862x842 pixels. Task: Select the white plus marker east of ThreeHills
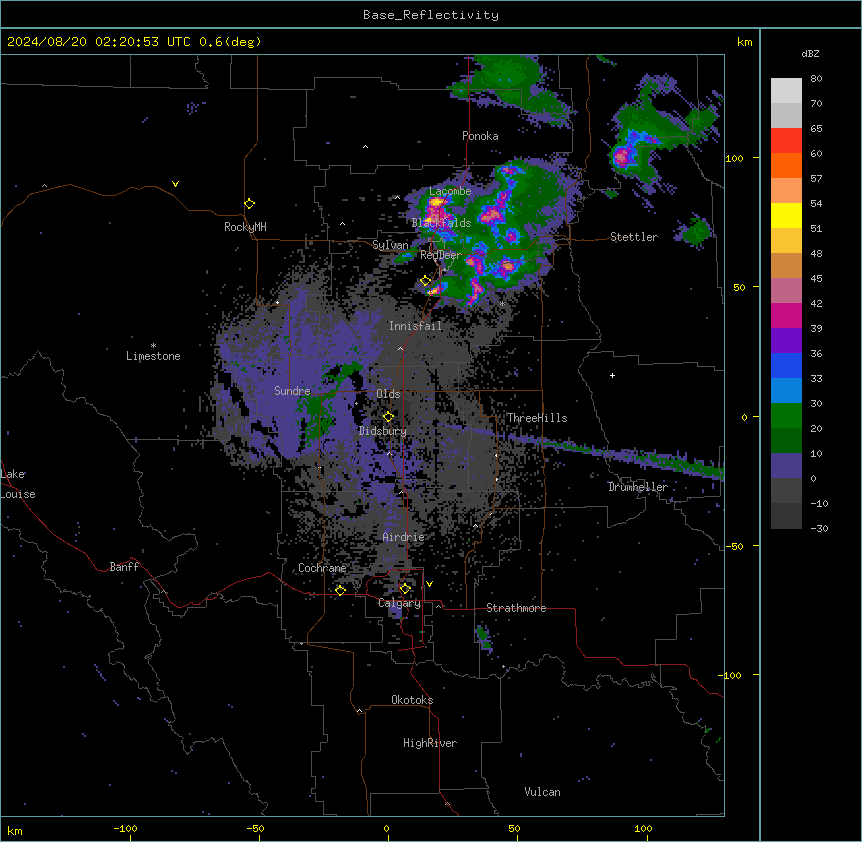[x=612, y=375]
